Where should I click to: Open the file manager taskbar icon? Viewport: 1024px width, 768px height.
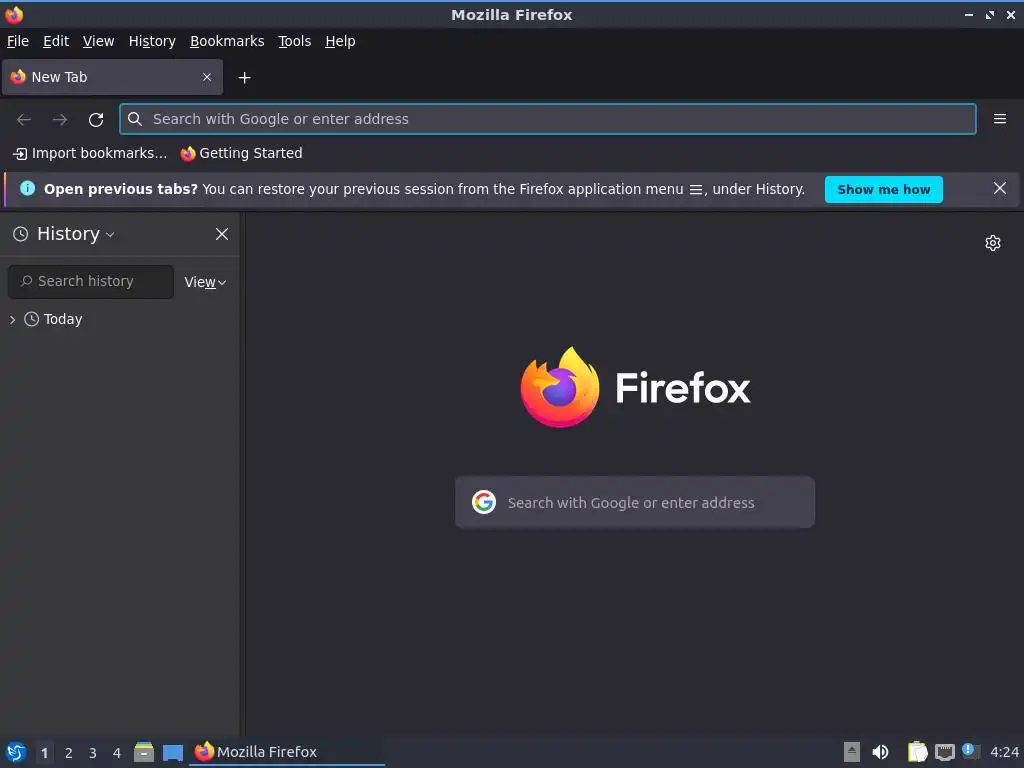click(x=144, y=752)
